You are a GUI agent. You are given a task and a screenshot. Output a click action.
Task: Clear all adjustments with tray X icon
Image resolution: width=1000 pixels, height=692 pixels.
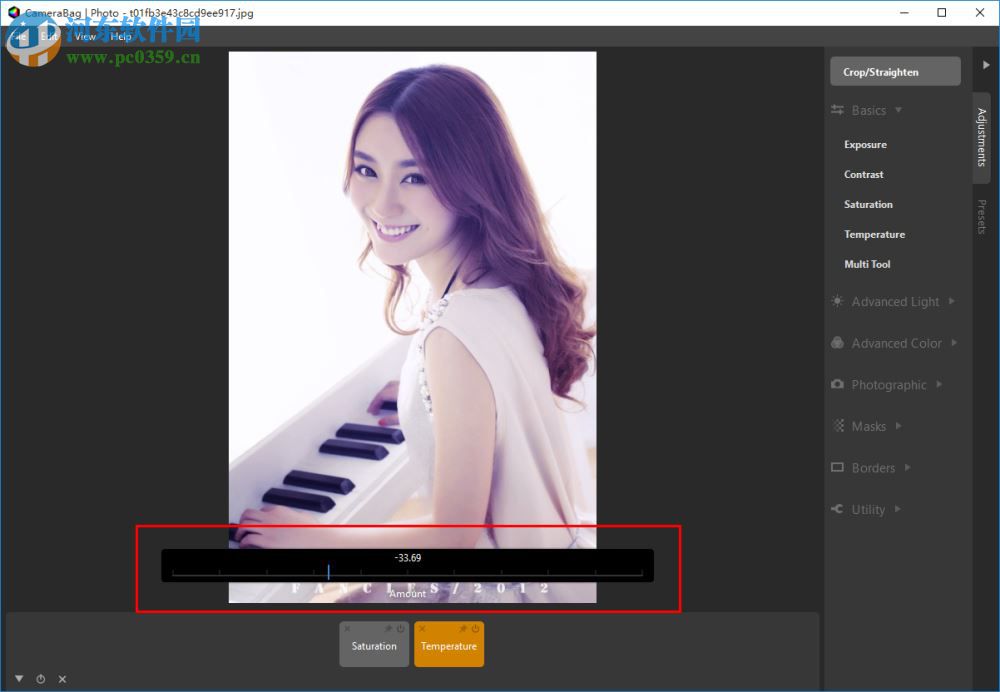click(62, 679)
